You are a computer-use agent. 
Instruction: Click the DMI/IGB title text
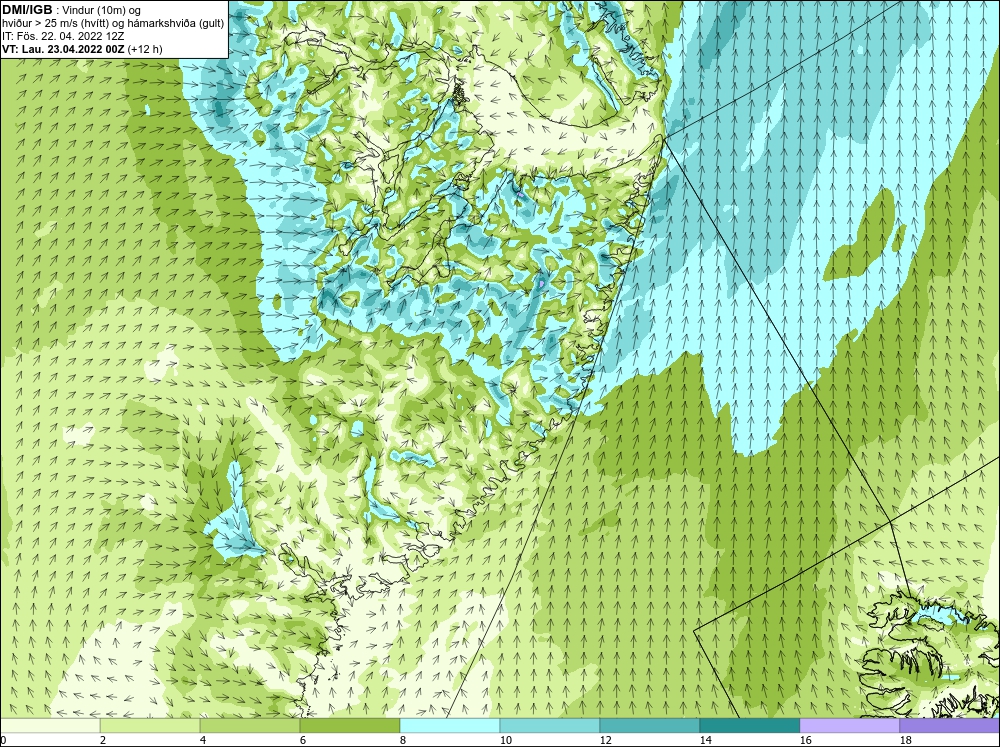coord(27,10)
